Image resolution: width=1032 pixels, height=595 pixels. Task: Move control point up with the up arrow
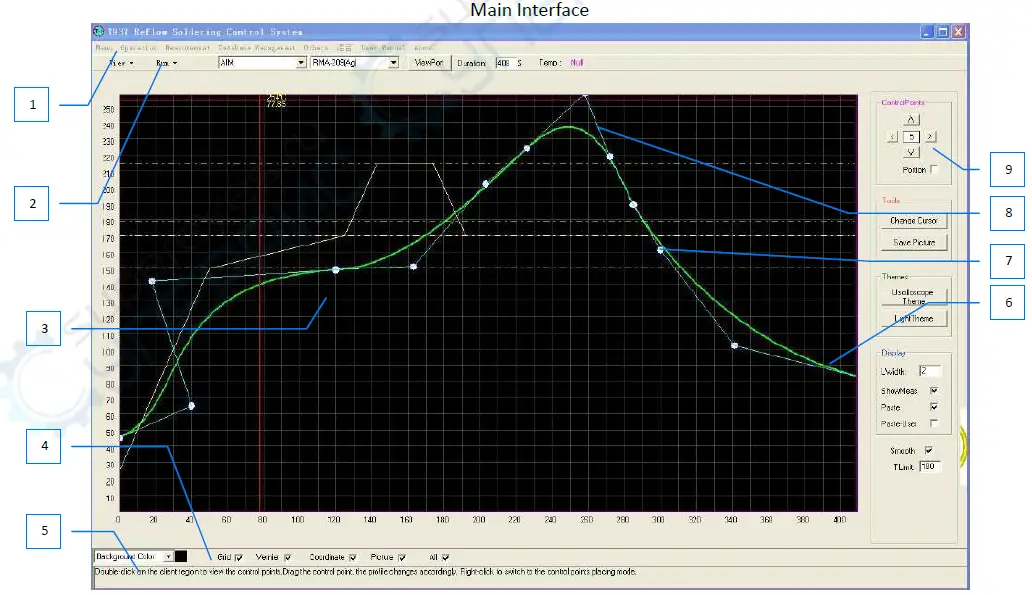pyautogui.click(x=911, y=119)
